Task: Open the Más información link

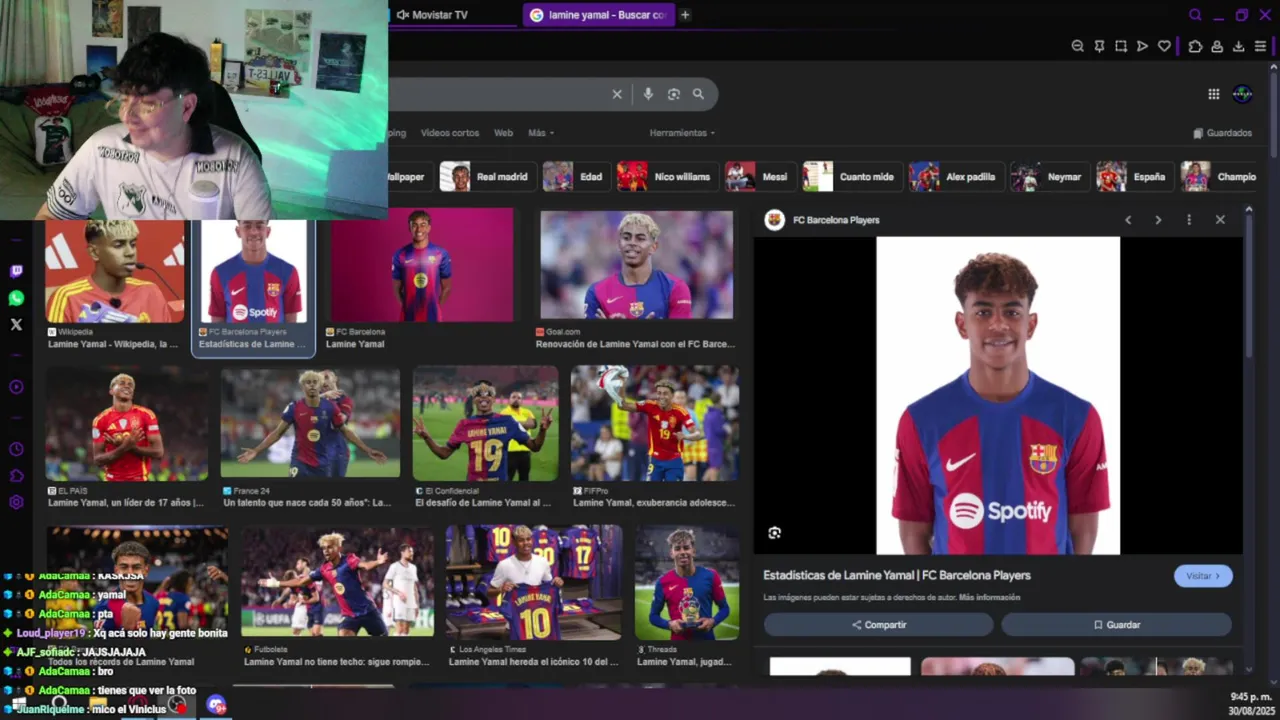Action: pyautogui.click(x=989, y=598)
